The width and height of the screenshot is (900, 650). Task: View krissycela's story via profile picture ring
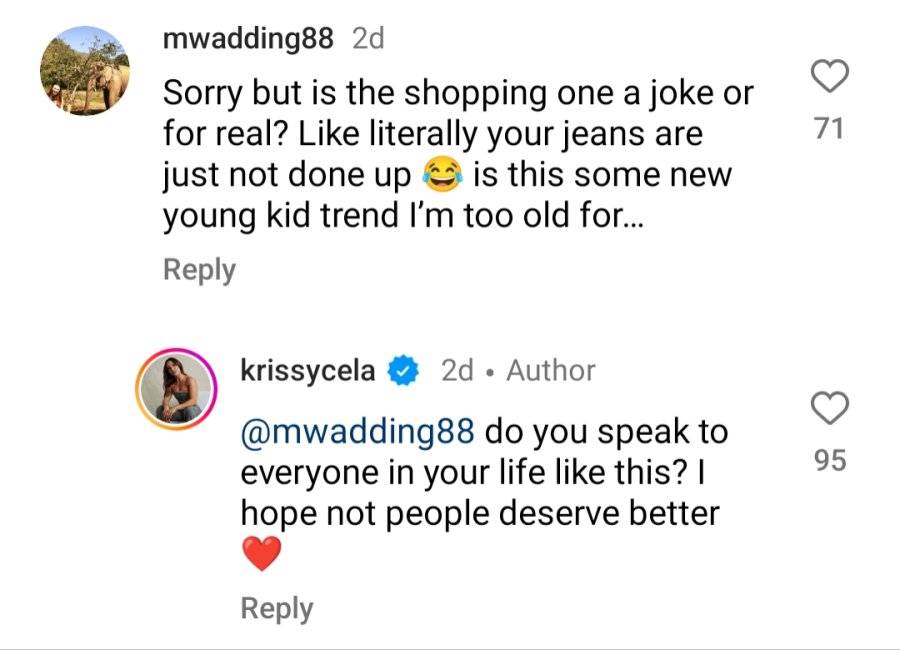[176, 389]
